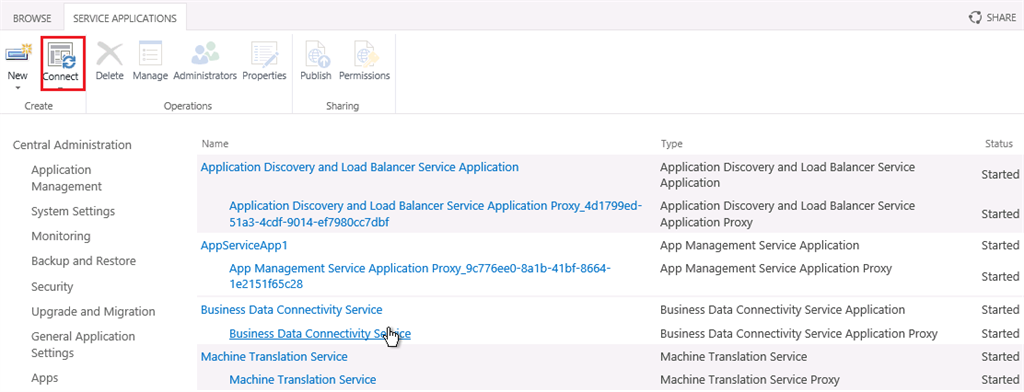Click the Name column header
The width and height of the screenshot is (1024, 392).
tap(215, 144)
